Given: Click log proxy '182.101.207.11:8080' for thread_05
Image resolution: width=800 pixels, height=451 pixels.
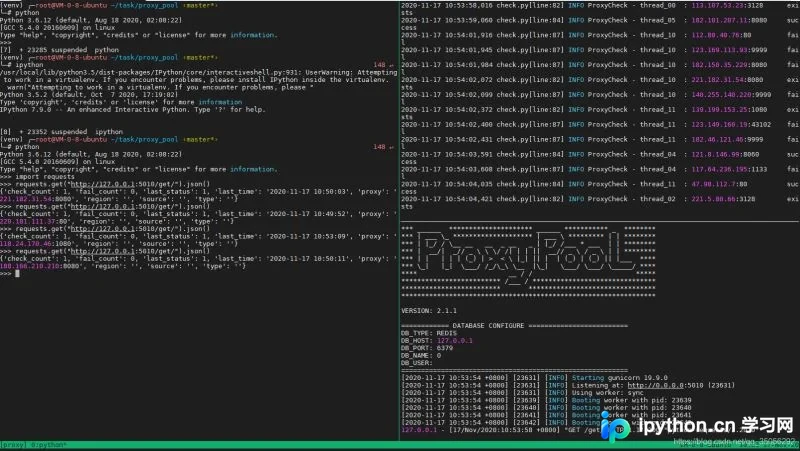Looking at the screenshot, I should [729, 20].
